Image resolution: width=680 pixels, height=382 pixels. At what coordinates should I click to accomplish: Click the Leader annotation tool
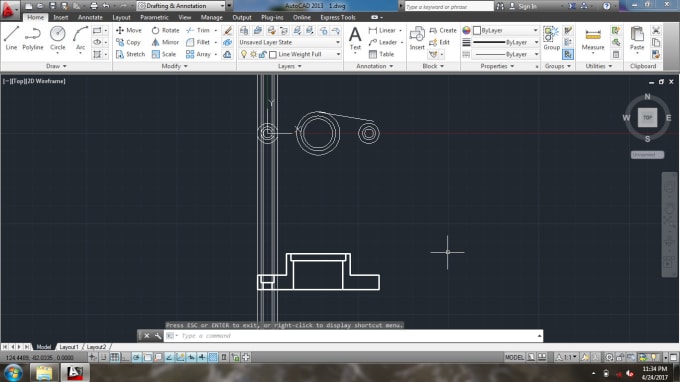383,42
